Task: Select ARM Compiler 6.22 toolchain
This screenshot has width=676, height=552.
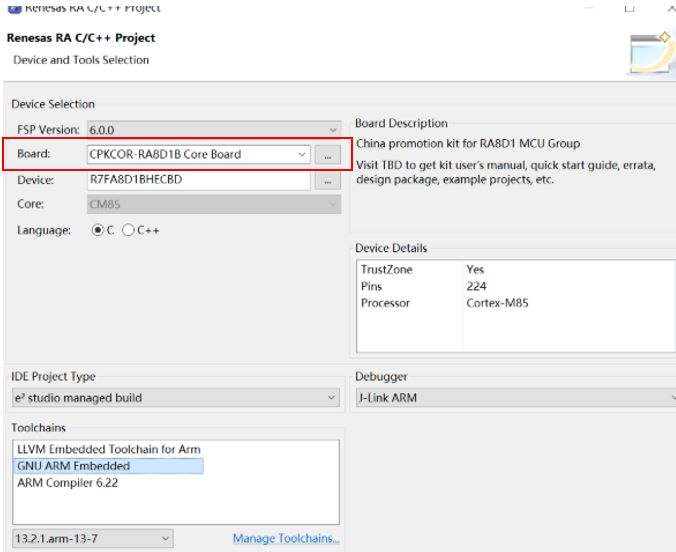Action: point(68,483)
